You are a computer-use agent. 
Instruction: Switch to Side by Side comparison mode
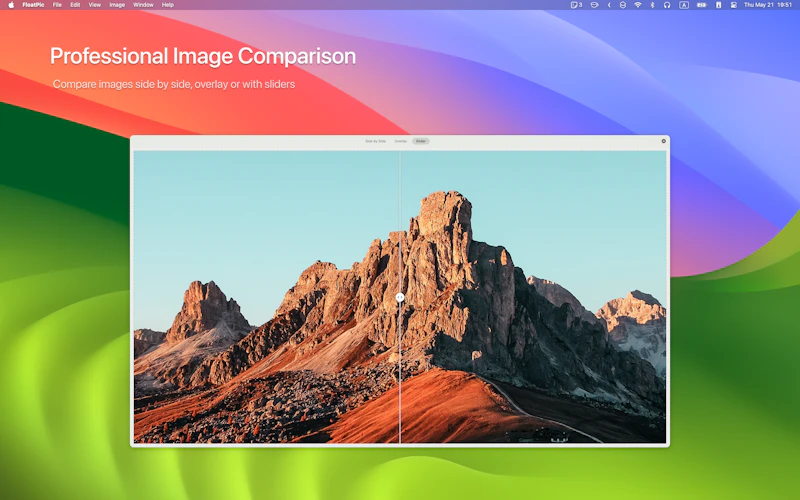[x=376, y=141]
